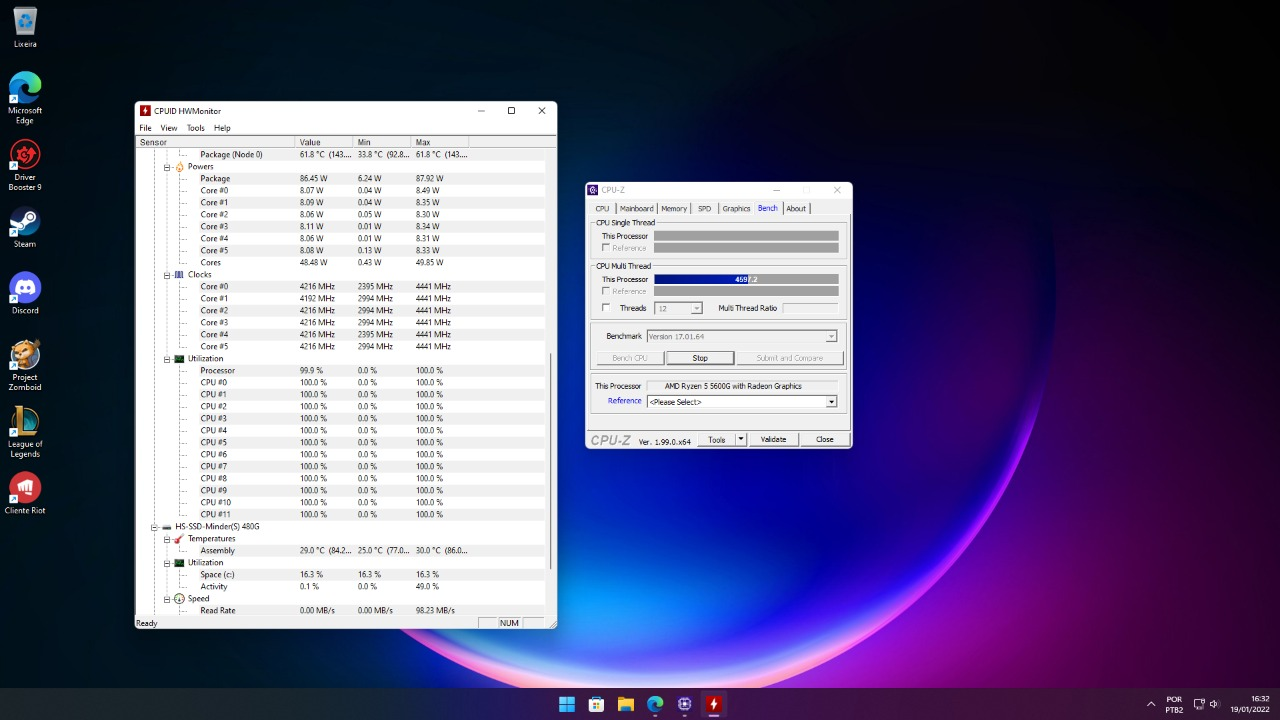Collapse the HS-SSD-Minder(S) 480G device node

(x=155, y=527)
